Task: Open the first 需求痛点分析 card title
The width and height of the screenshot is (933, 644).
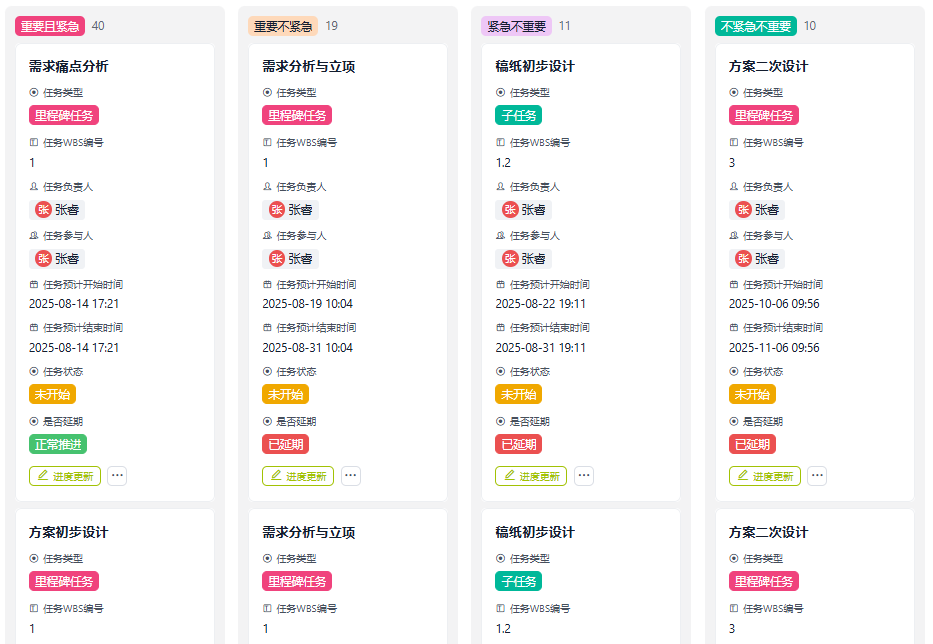Action: click(69, 67)
